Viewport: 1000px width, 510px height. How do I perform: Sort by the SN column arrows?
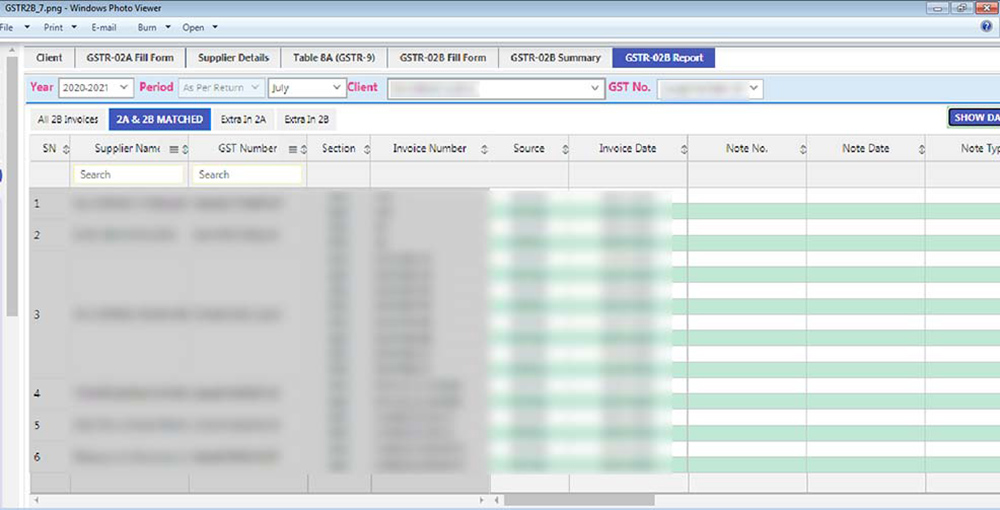[x=65, y=149]
